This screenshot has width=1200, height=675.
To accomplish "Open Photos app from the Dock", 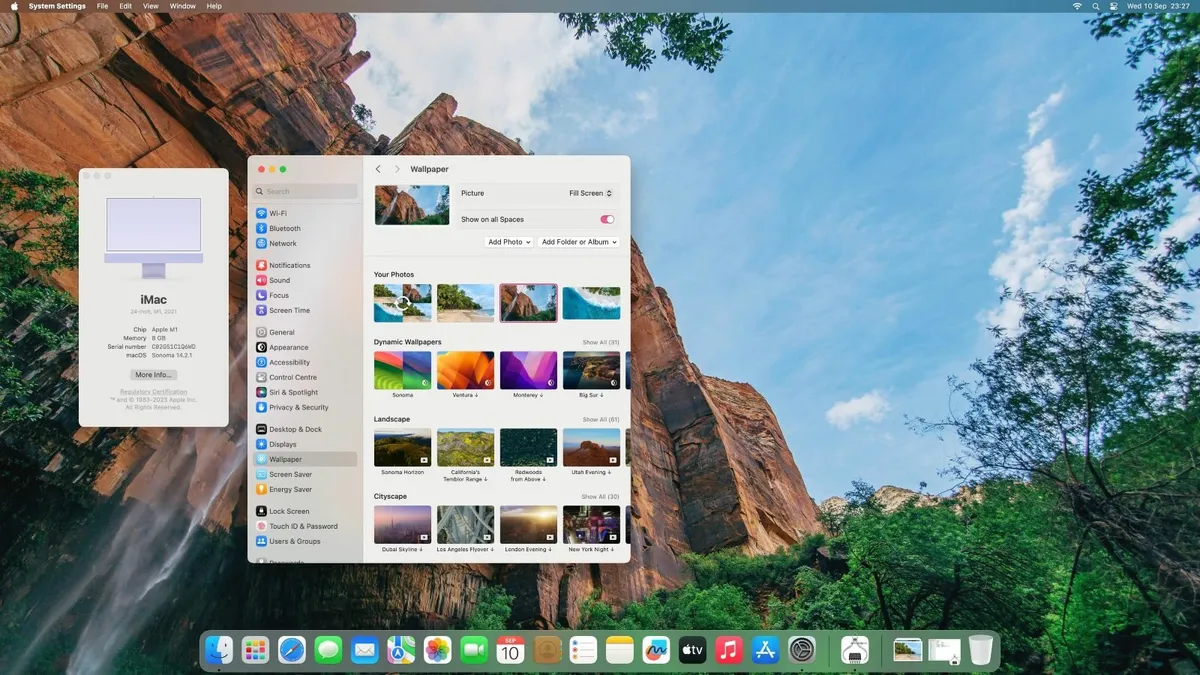I will click(x=437, y=650).
